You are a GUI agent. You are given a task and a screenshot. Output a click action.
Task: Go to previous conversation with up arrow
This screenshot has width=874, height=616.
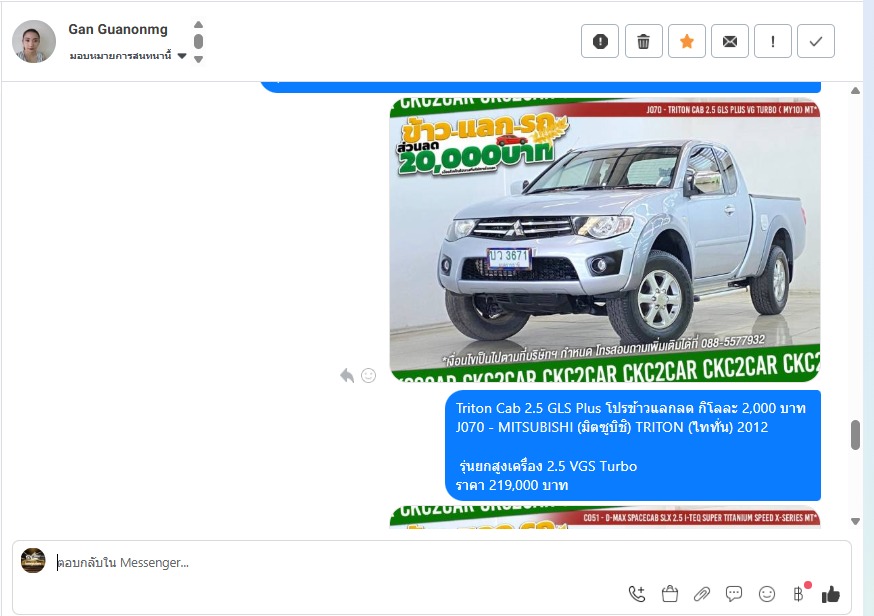[198, 25]
